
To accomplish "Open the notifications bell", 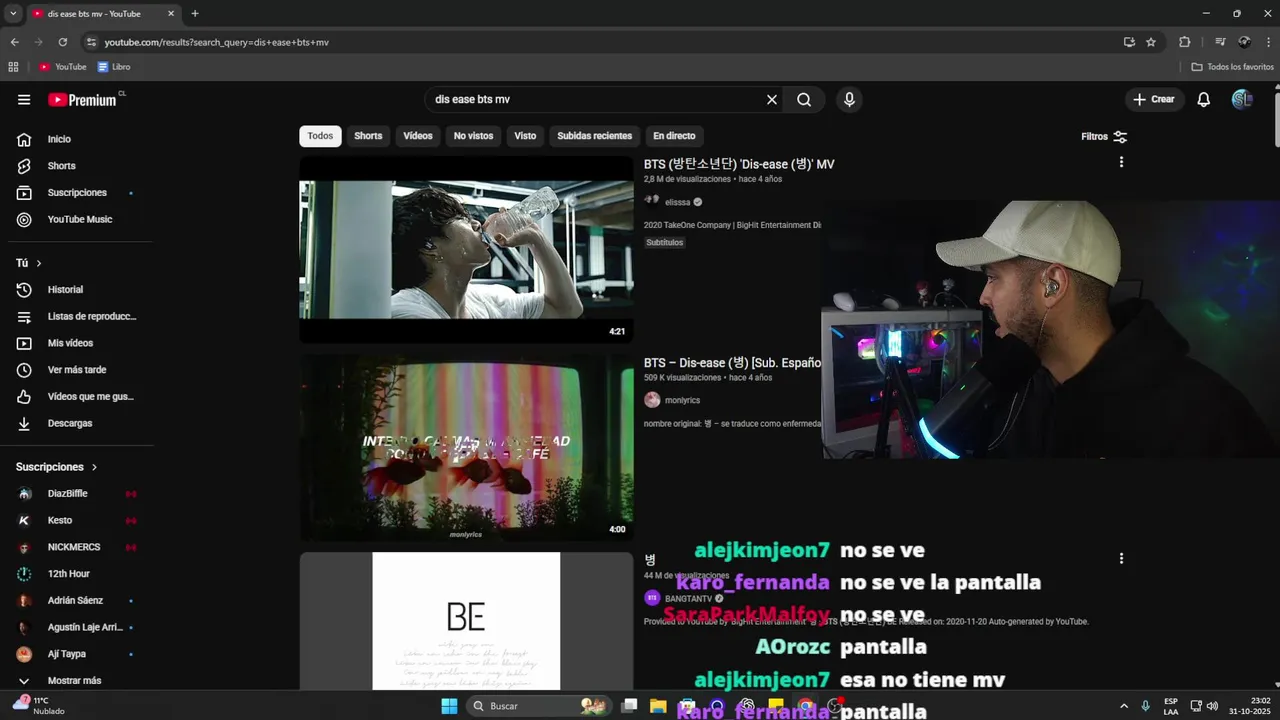I will click(1204, 99).
